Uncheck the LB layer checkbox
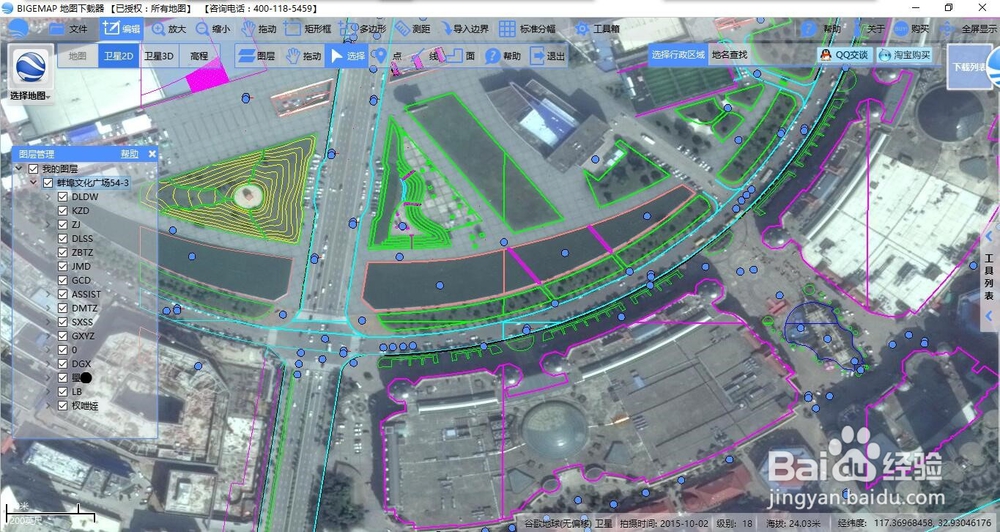This screenshot has width=1000, height=532. coord(62,392)
